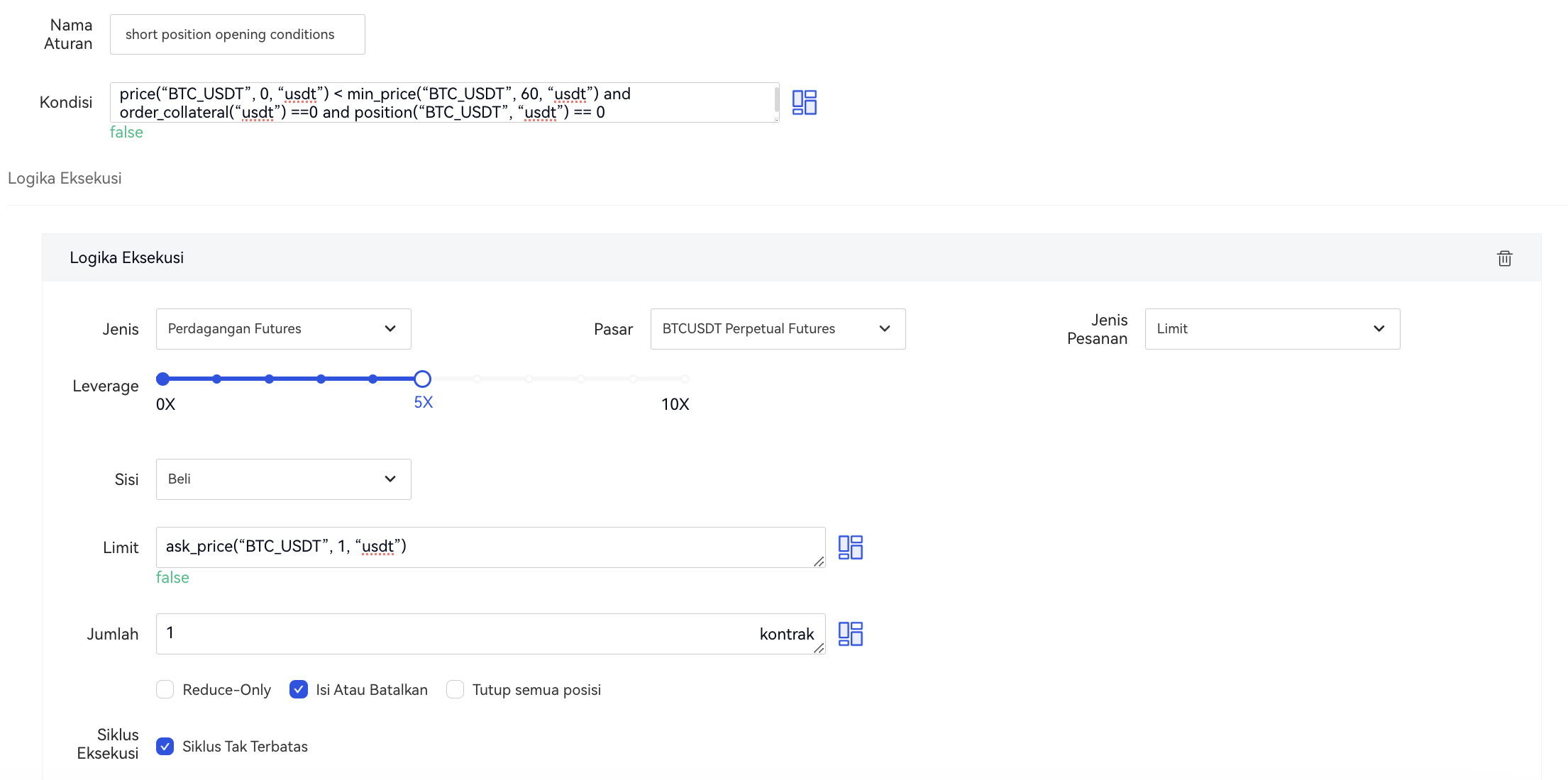
Task: Check the Reduce-Only option
Action: [165, 689]
